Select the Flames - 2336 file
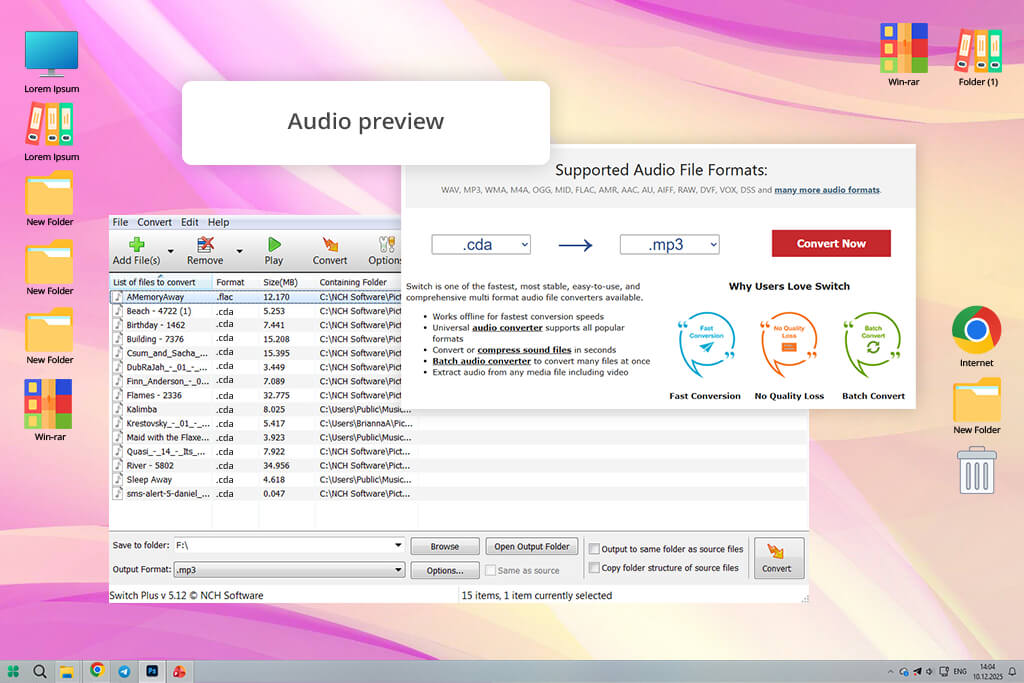This screenshot has width=1024, height=683. (x=255, y=395)
